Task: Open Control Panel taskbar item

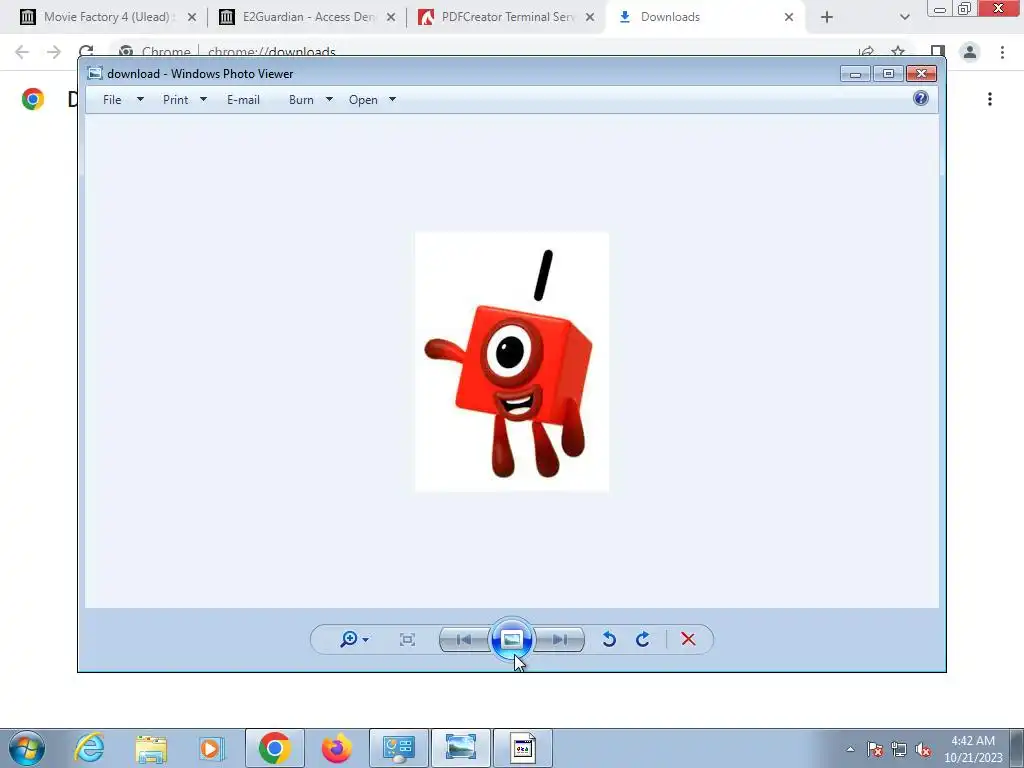Action: 398,748
